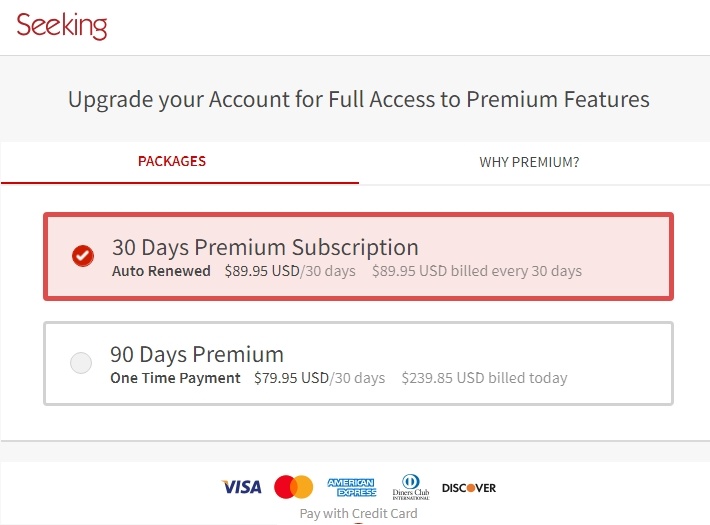This screenshot has width=710, height=525.
Task: Click the Upgrade your Account heading
Action: 359,100
